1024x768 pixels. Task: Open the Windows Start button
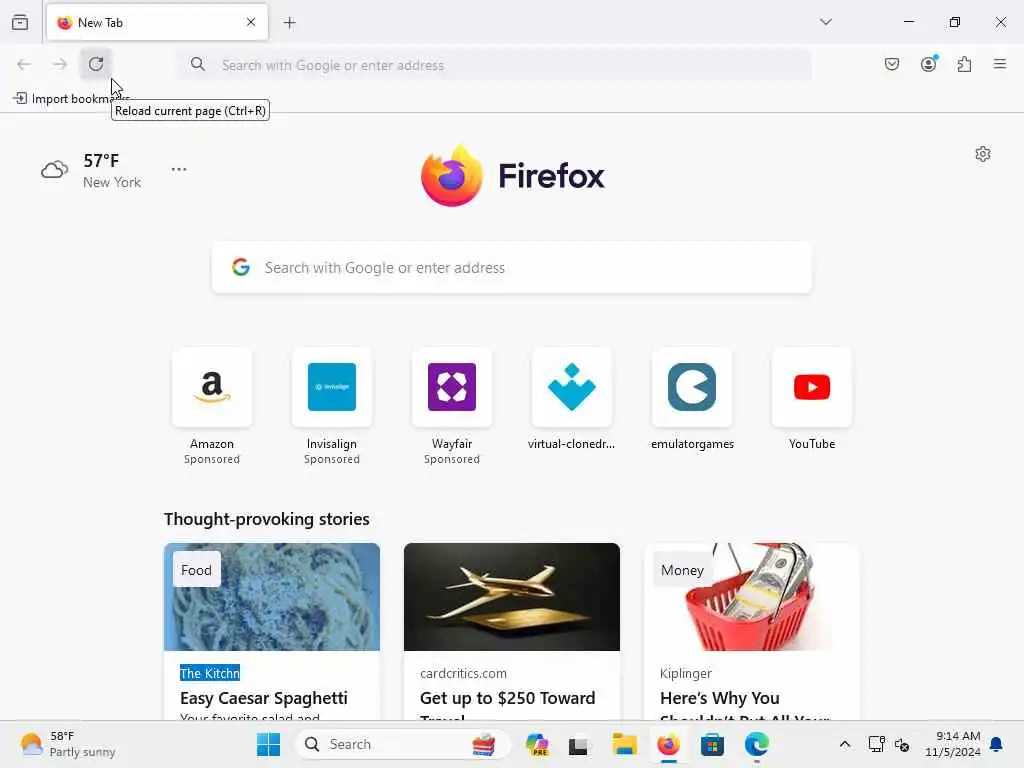click(268, 744)
